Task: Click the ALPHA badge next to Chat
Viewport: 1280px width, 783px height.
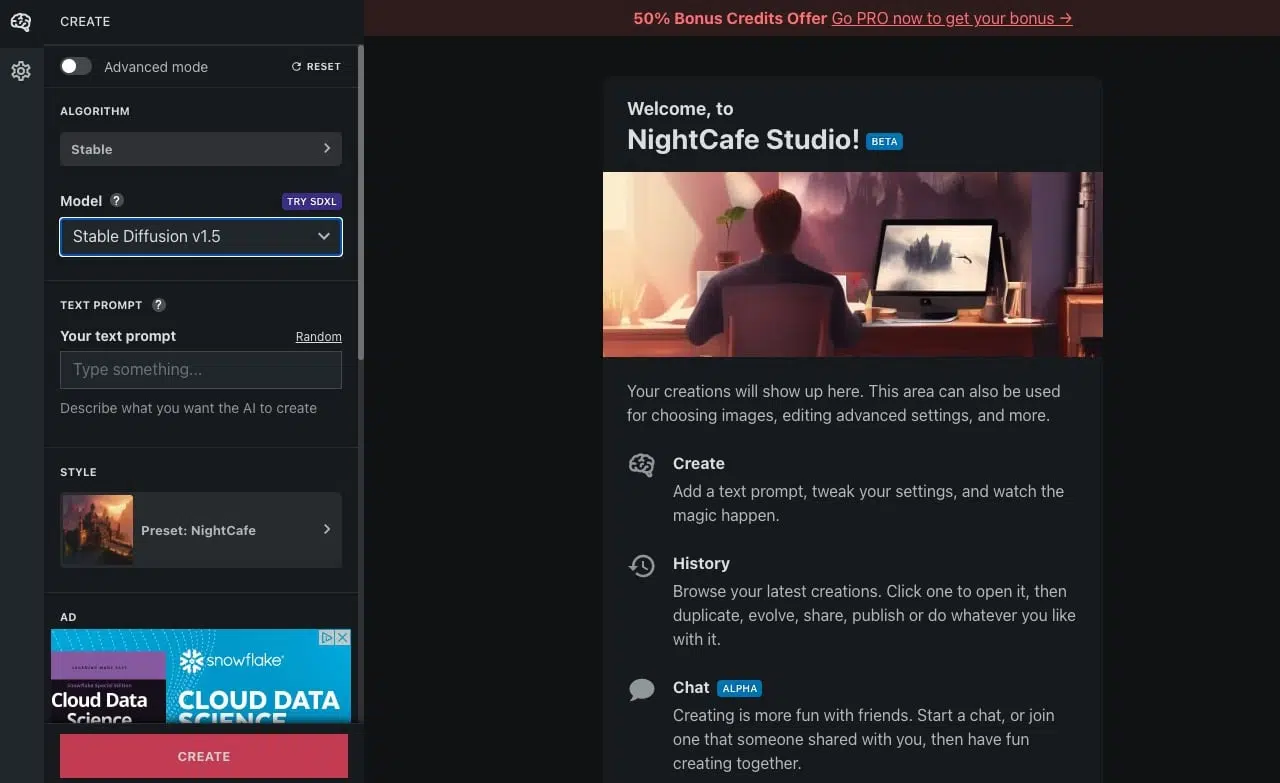Action: [740, 688]
